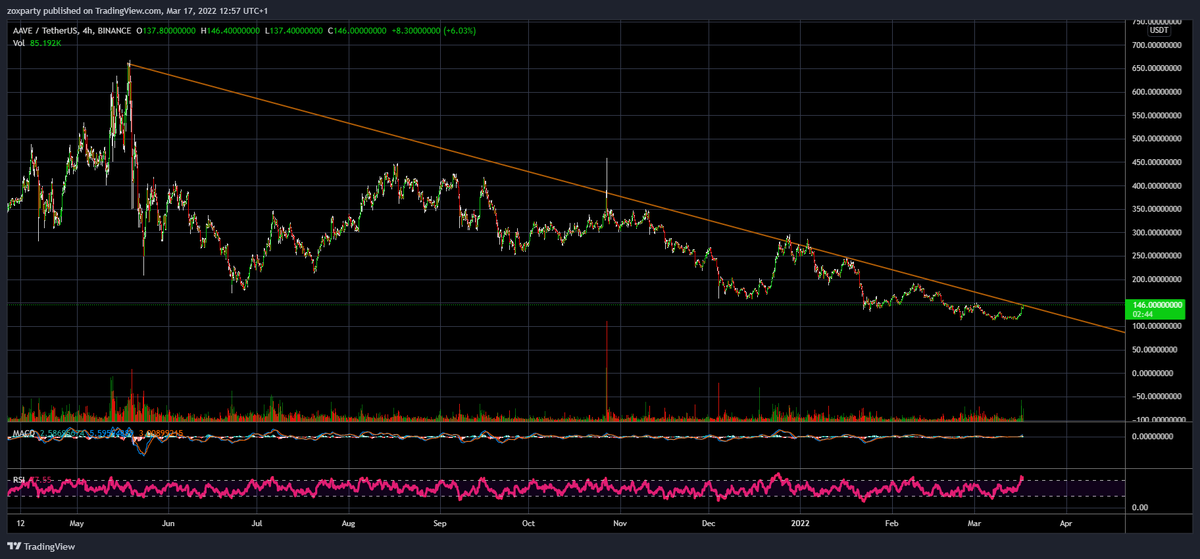
Task: Click the Apr label on time axis
Action: pos(1066,522)
